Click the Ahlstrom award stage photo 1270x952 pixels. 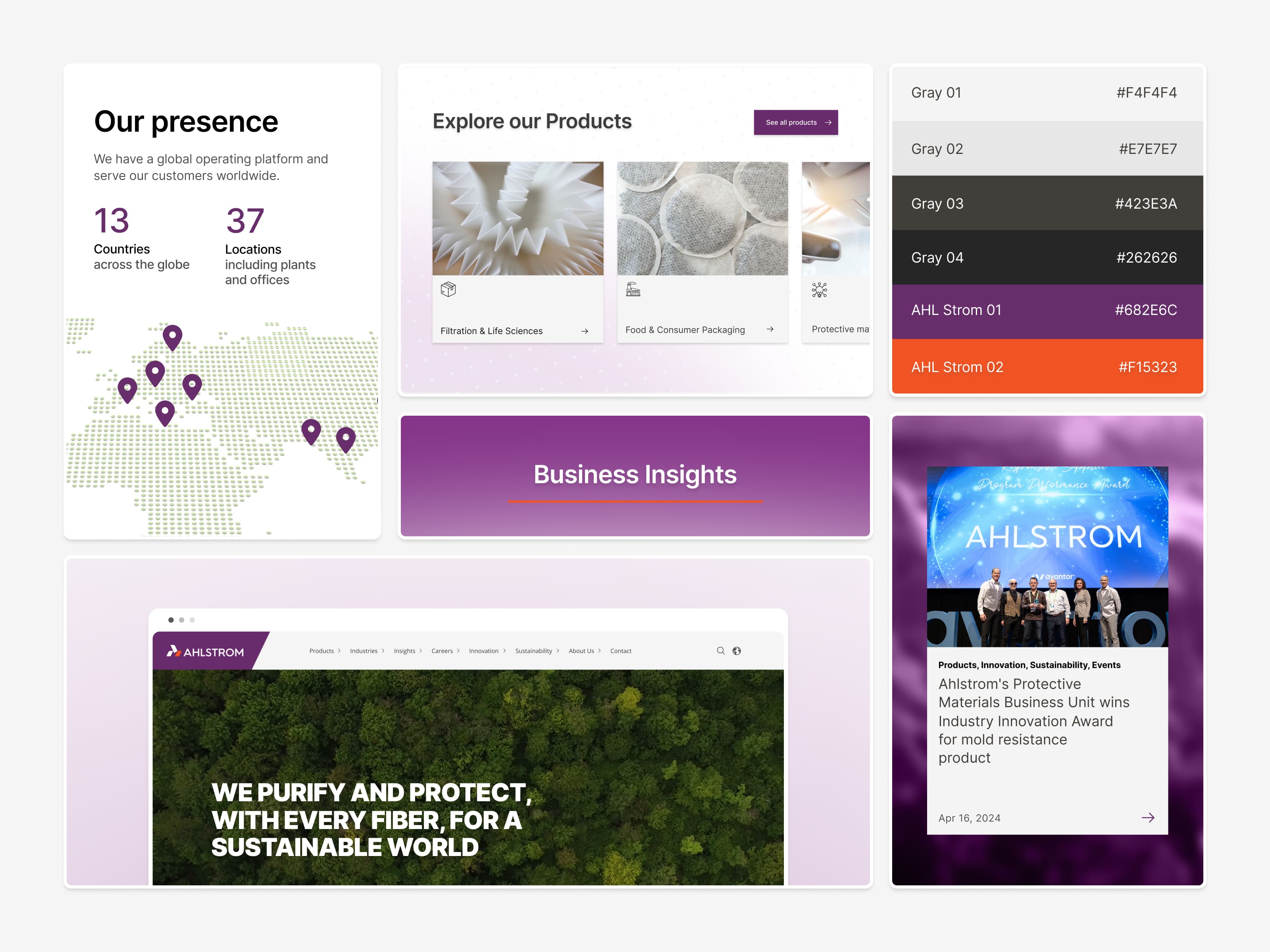point(1047,557)
